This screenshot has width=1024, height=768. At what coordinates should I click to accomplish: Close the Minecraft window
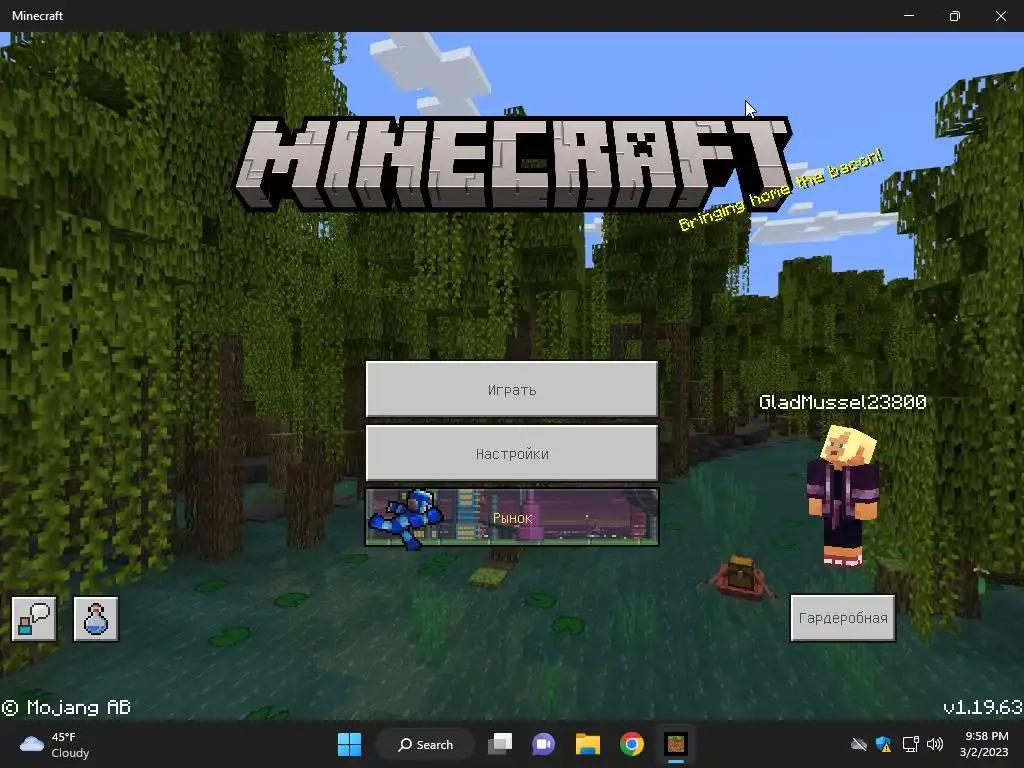(x=1000, y=16)
